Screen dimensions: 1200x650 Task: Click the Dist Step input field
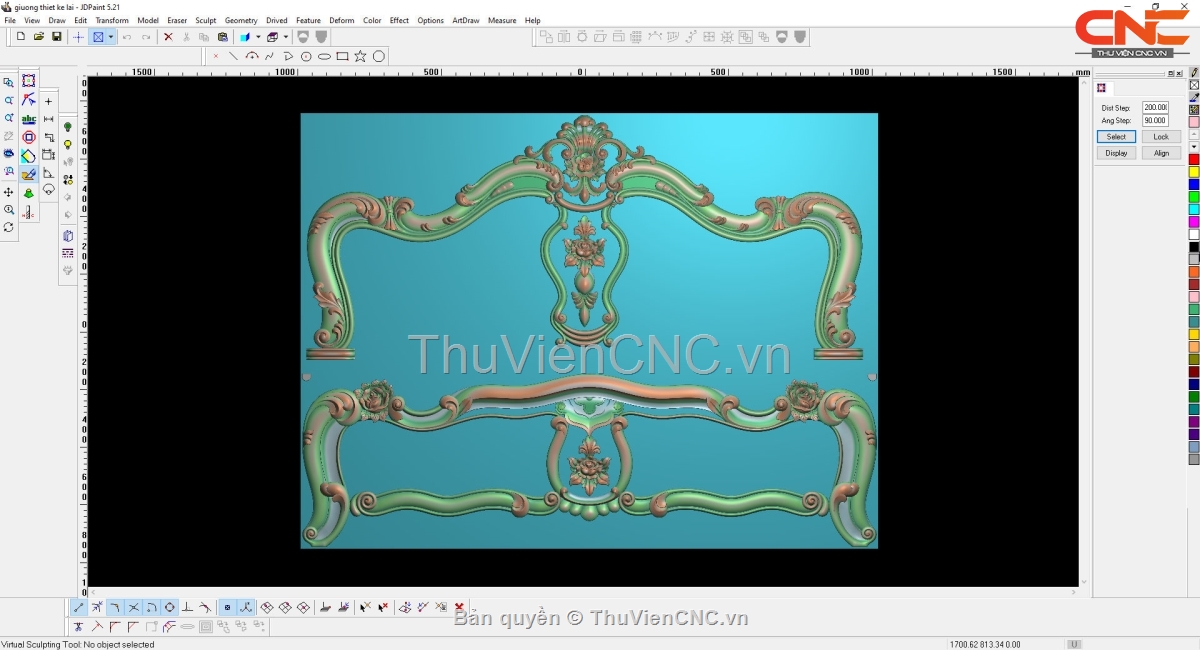tap(1155, 107)
